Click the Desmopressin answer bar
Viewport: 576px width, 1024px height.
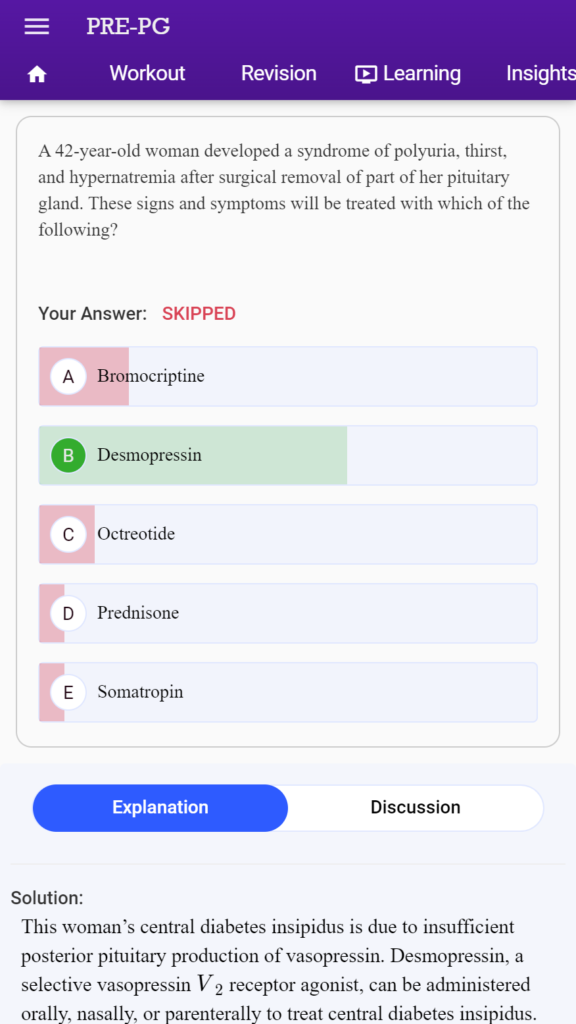coord(288,455)
